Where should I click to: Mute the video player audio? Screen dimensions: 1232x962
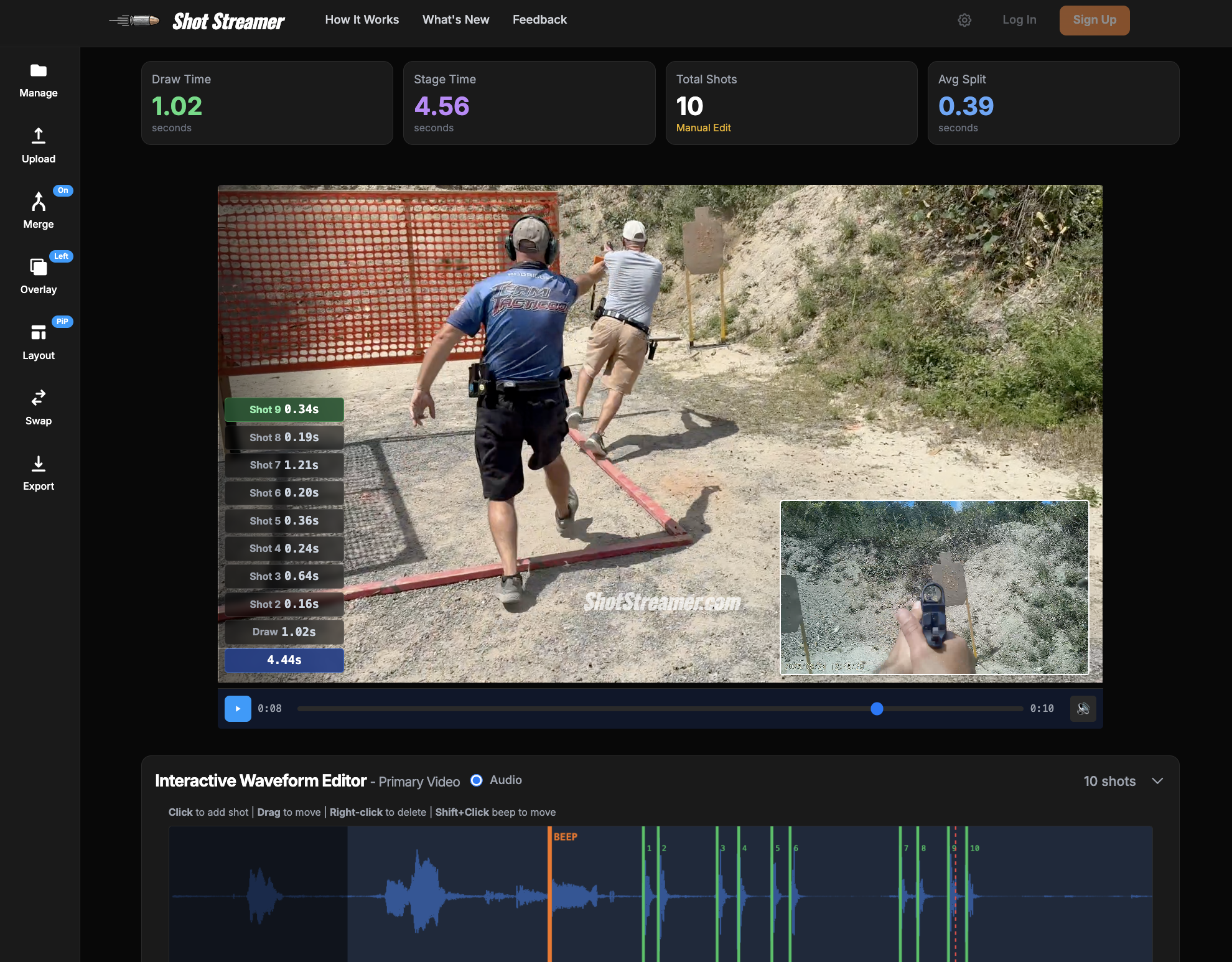(1083, 709)
